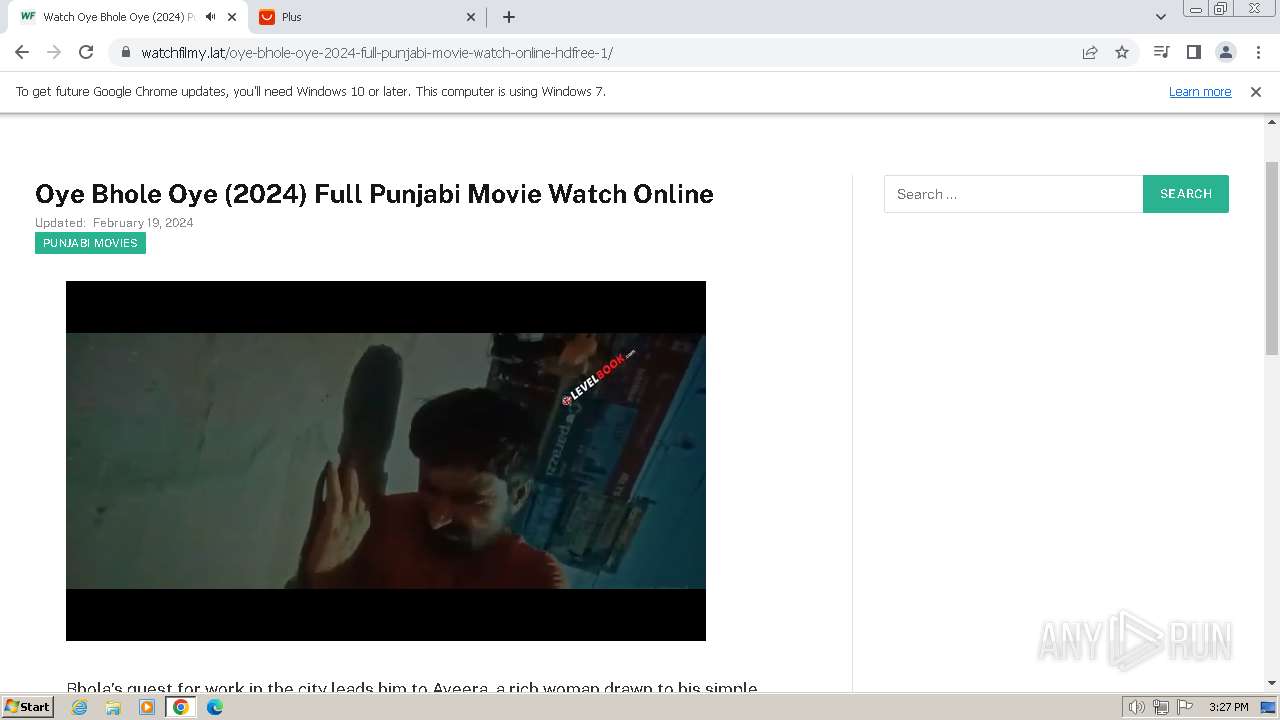Close the Watch Oye Bhole Oye tab
1280x720 pixels.
tap(232, 17)
